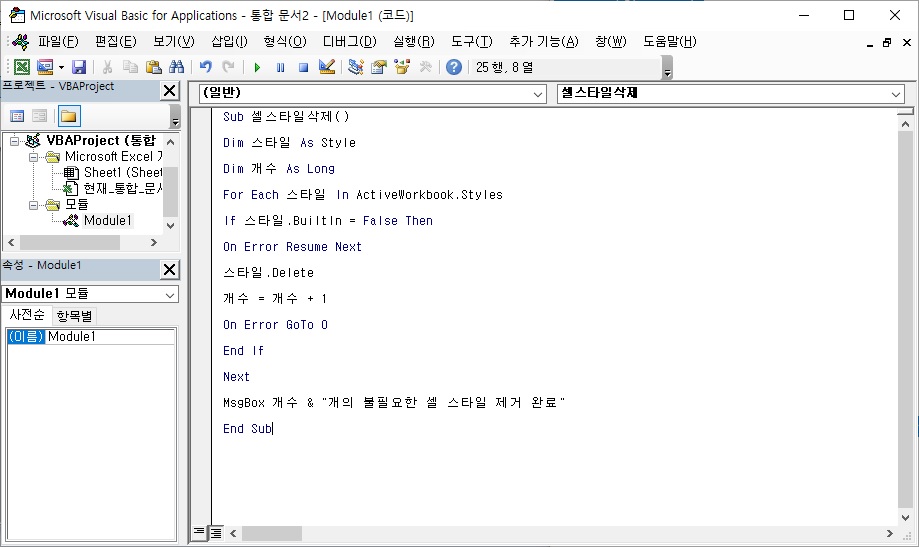Open 추가 기능(A) menu
Viewport: 919px width, 547px height.
click(x=543, y=42)
